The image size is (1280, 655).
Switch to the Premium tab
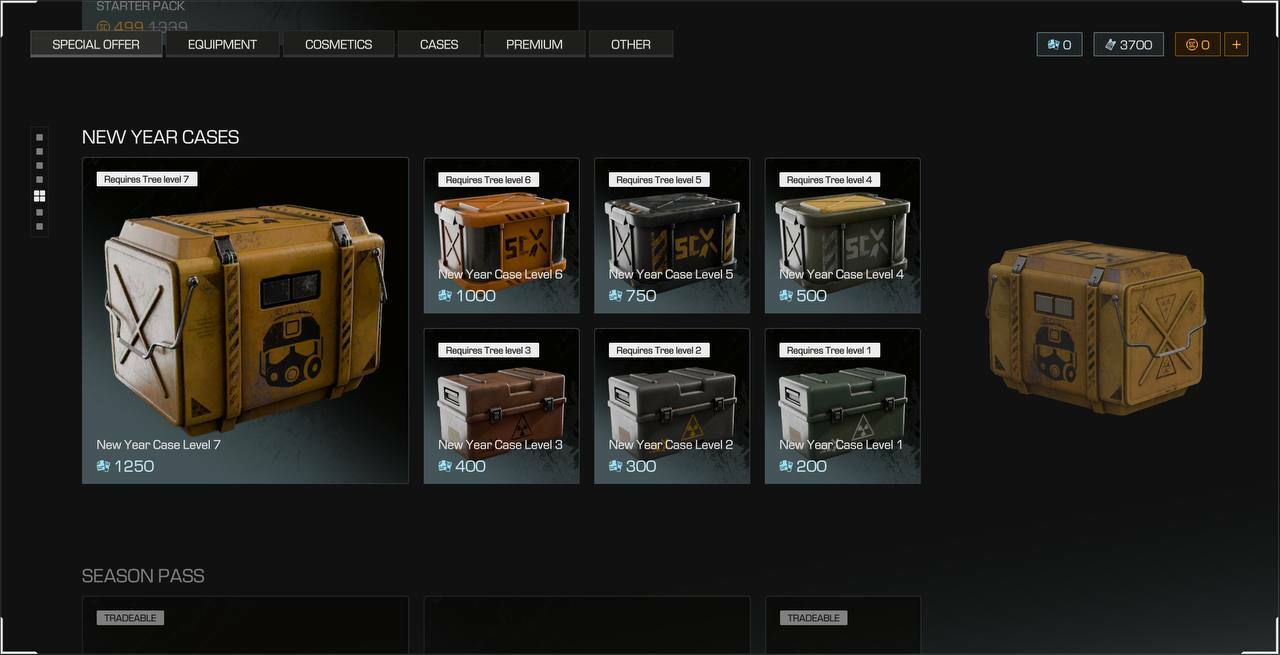click(534, 44)
